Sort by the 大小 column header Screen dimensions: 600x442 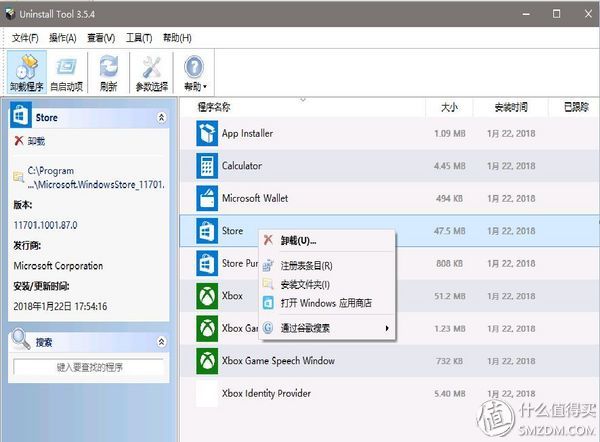(449, 107)
